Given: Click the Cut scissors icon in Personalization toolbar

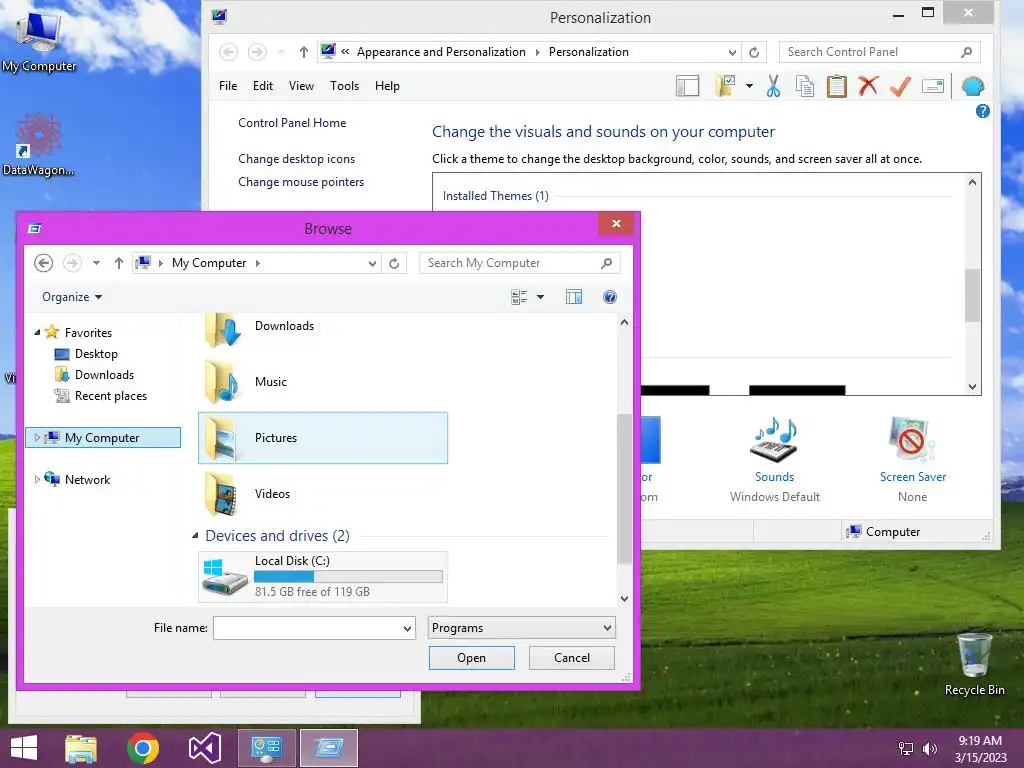Looking at the screenshot, I should [x=773, y=86].
